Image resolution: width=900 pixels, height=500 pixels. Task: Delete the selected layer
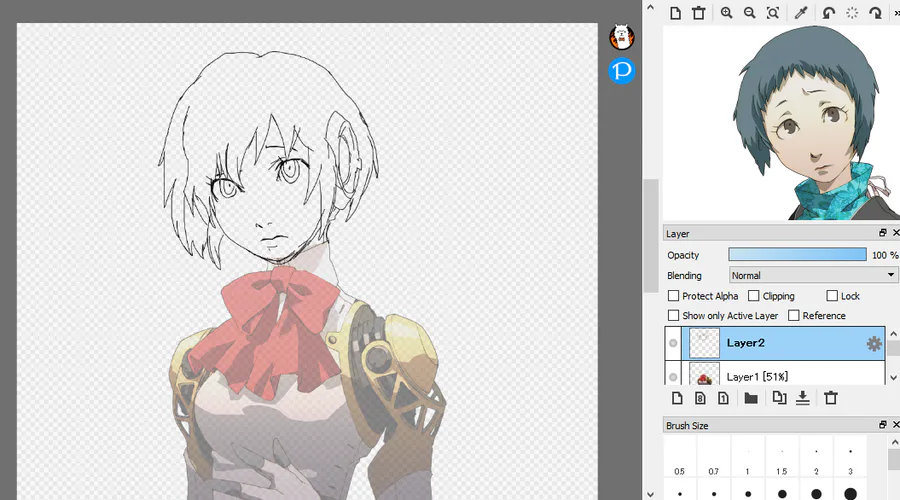click(x=831, y=398)
